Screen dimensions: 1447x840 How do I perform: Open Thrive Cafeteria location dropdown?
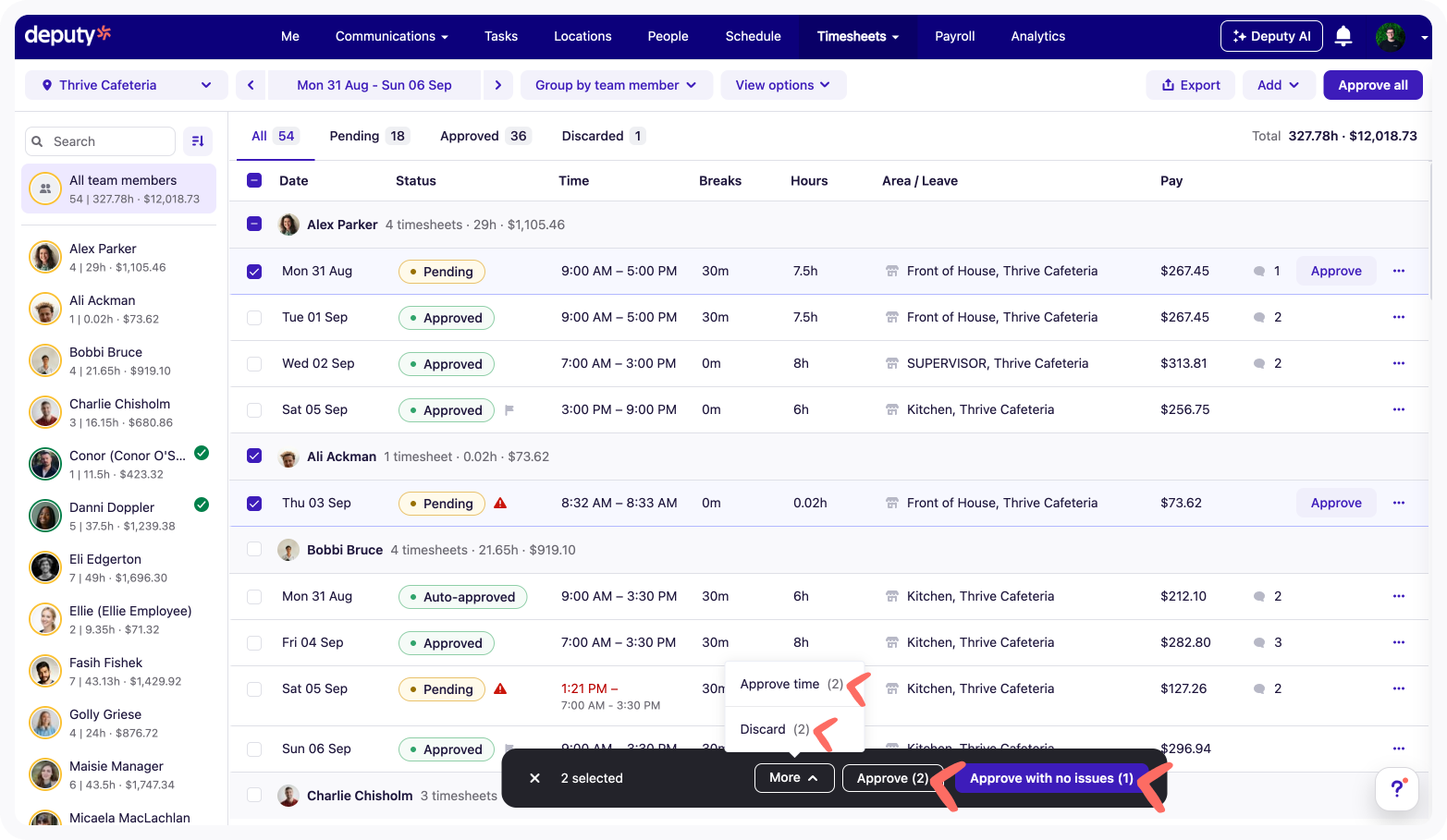pyautogui.click(x=126, y=85)
